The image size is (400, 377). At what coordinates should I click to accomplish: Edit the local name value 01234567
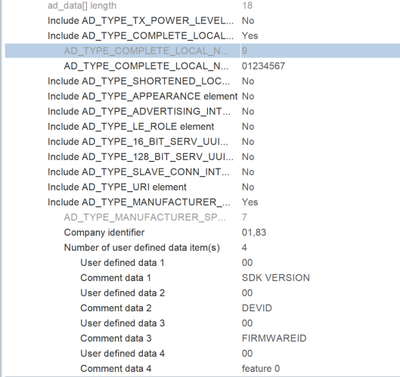(263, 66)
